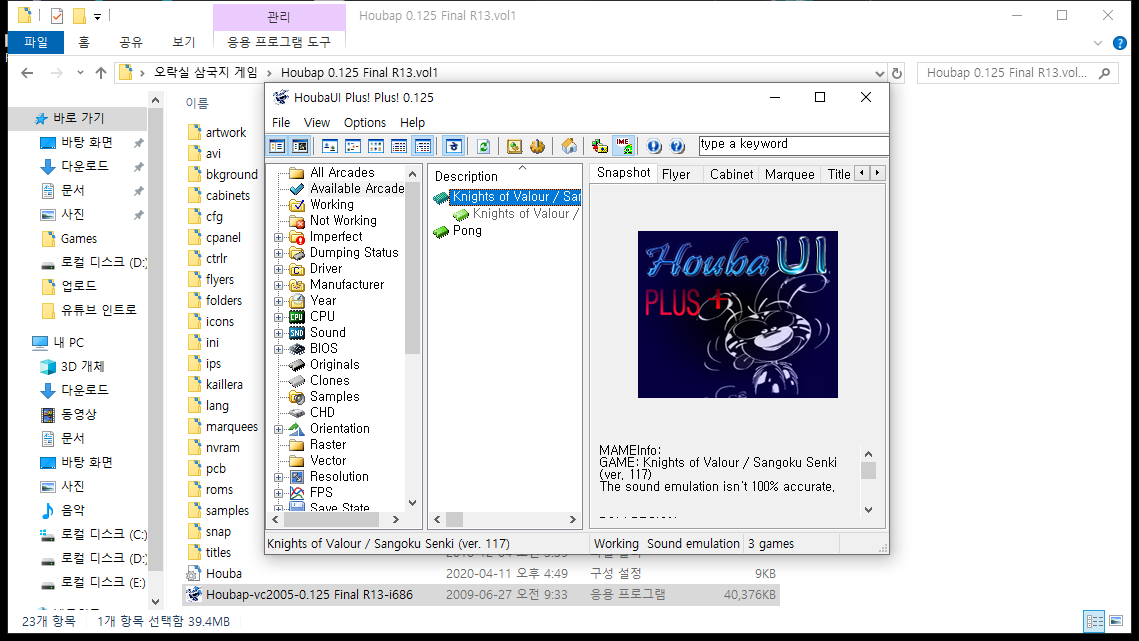1139x641 pixels.
Task: Click the folder tree vertical scrollbar thumb
Action: [413, 267]
